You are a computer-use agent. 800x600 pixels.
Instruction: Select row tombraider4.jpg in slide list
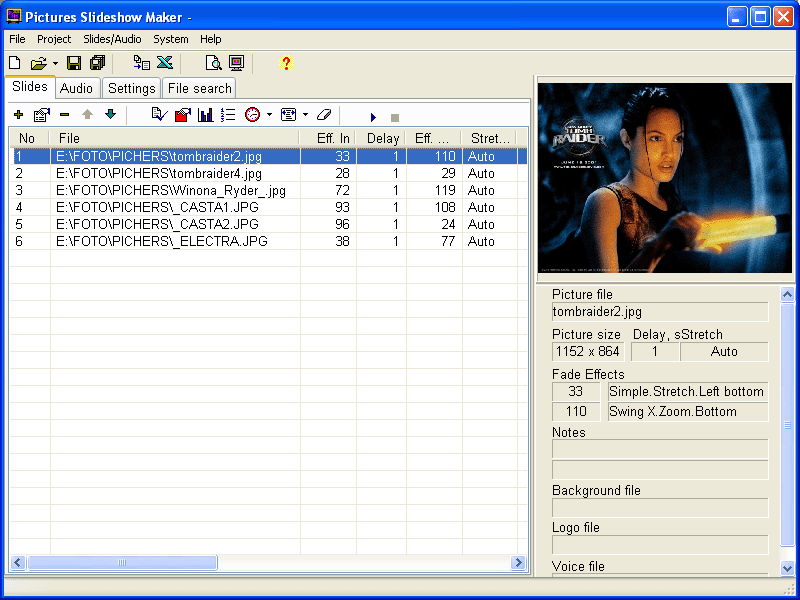[x=268, y=173]
